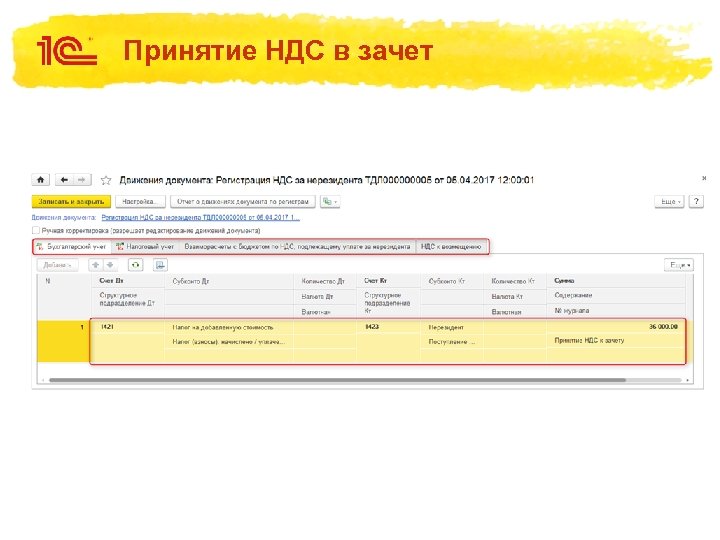720x540 pixels.
Task: Click the right arrow of horizontal scrollbar
Action: pos(687,380)
